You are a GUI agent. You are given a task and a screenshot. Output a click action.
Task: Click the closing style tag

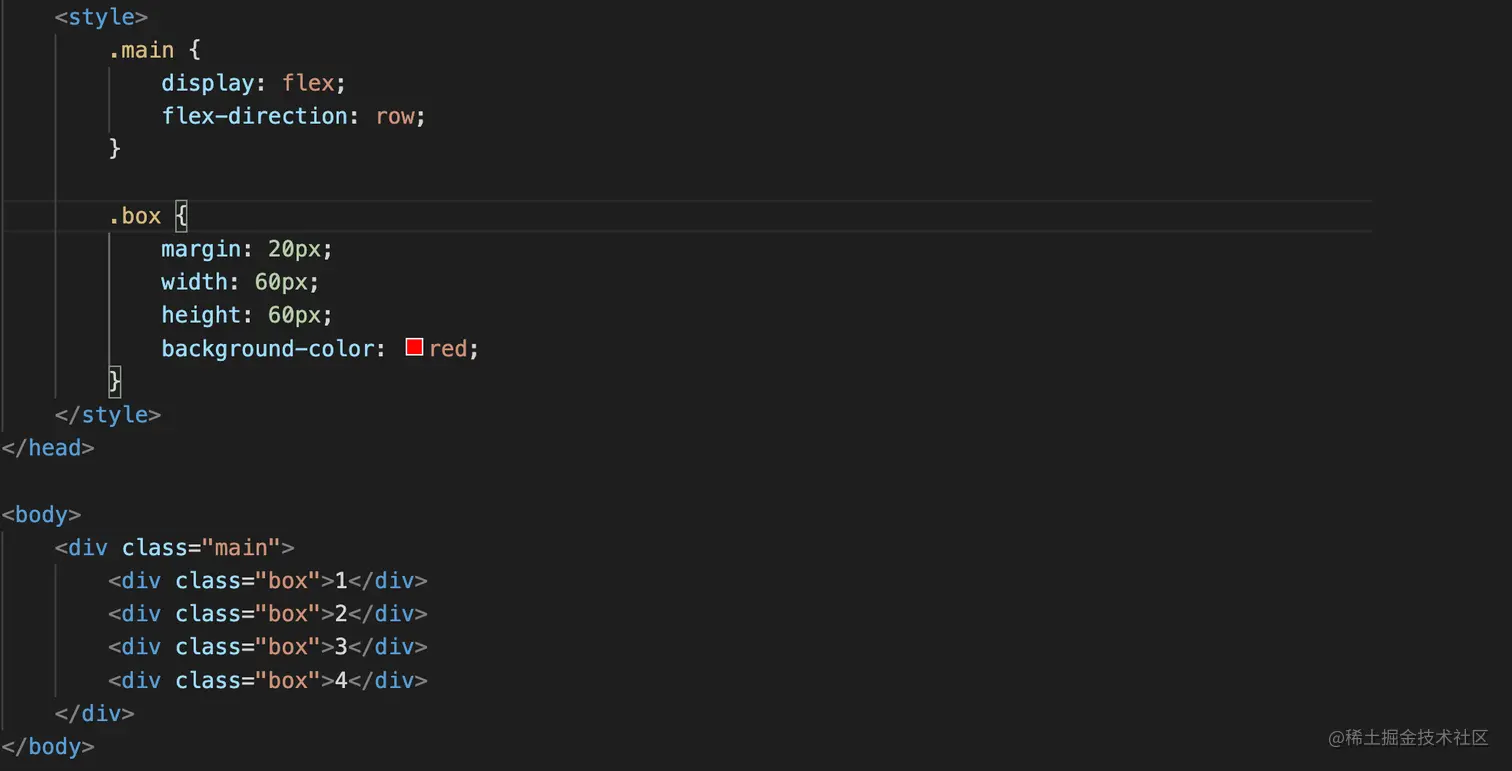tap(108, 414)
